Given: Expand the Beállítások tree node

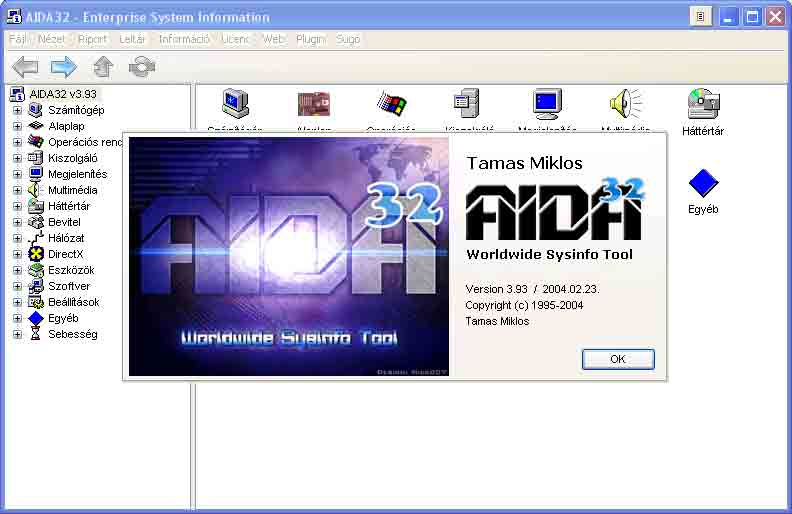Looking at the screenshot, I should tap(17, 302).
